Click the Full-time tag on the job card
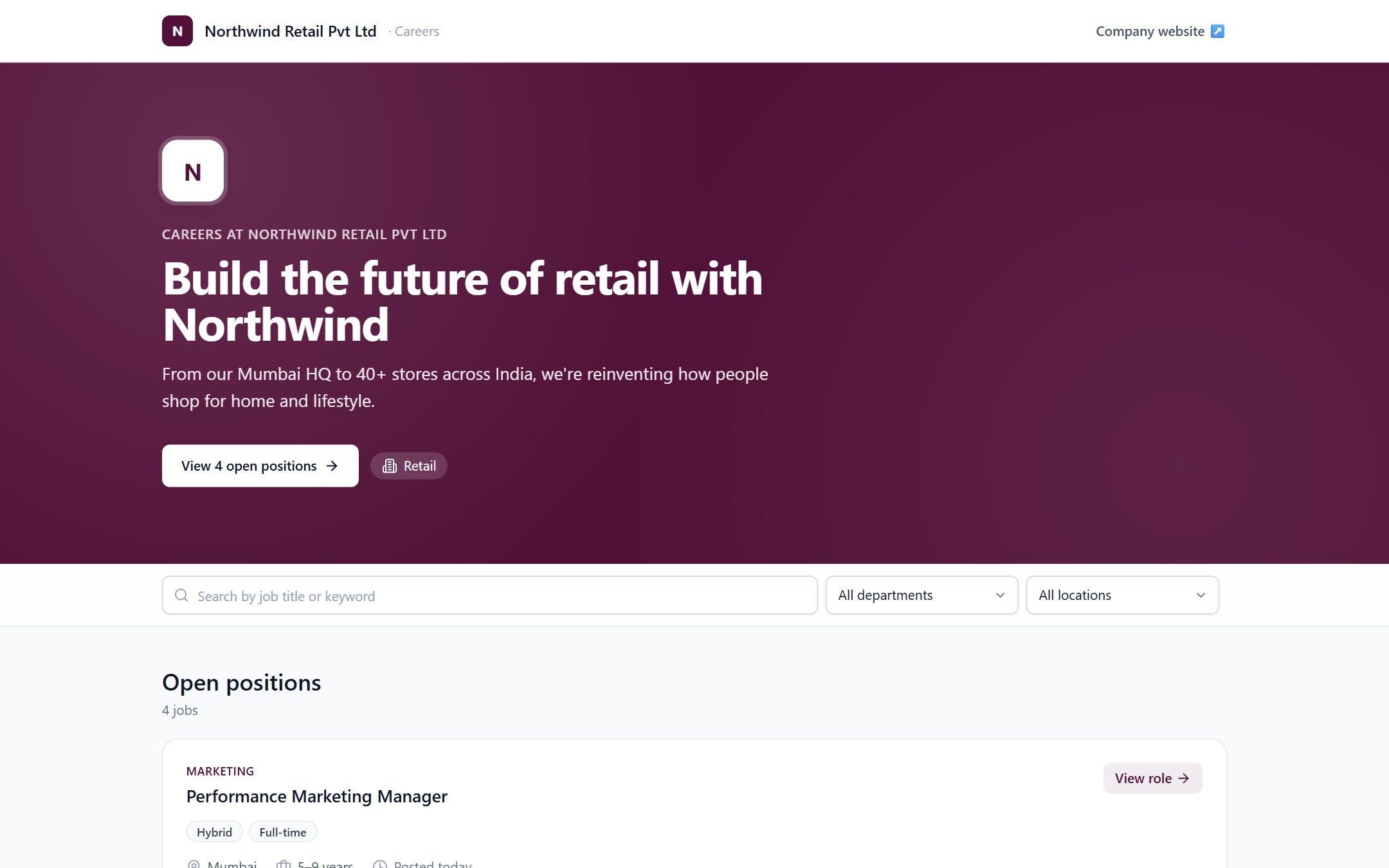 [x=283, y=832]
